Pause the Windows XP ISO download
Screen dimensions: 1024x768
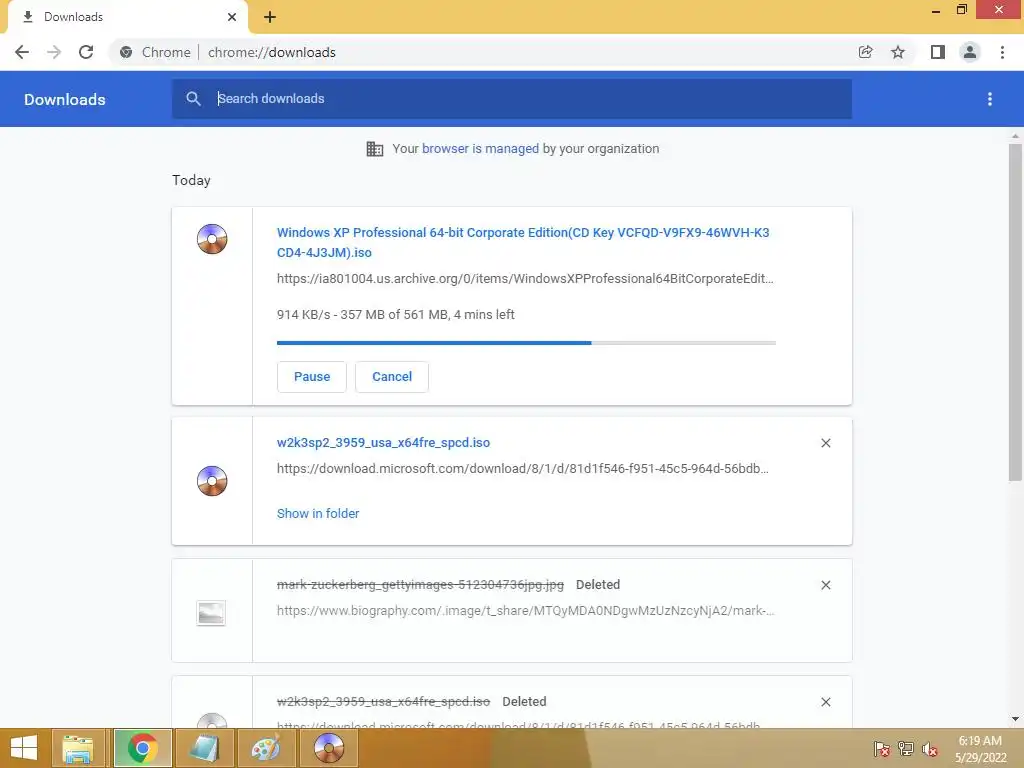click(x=312, y=377)
